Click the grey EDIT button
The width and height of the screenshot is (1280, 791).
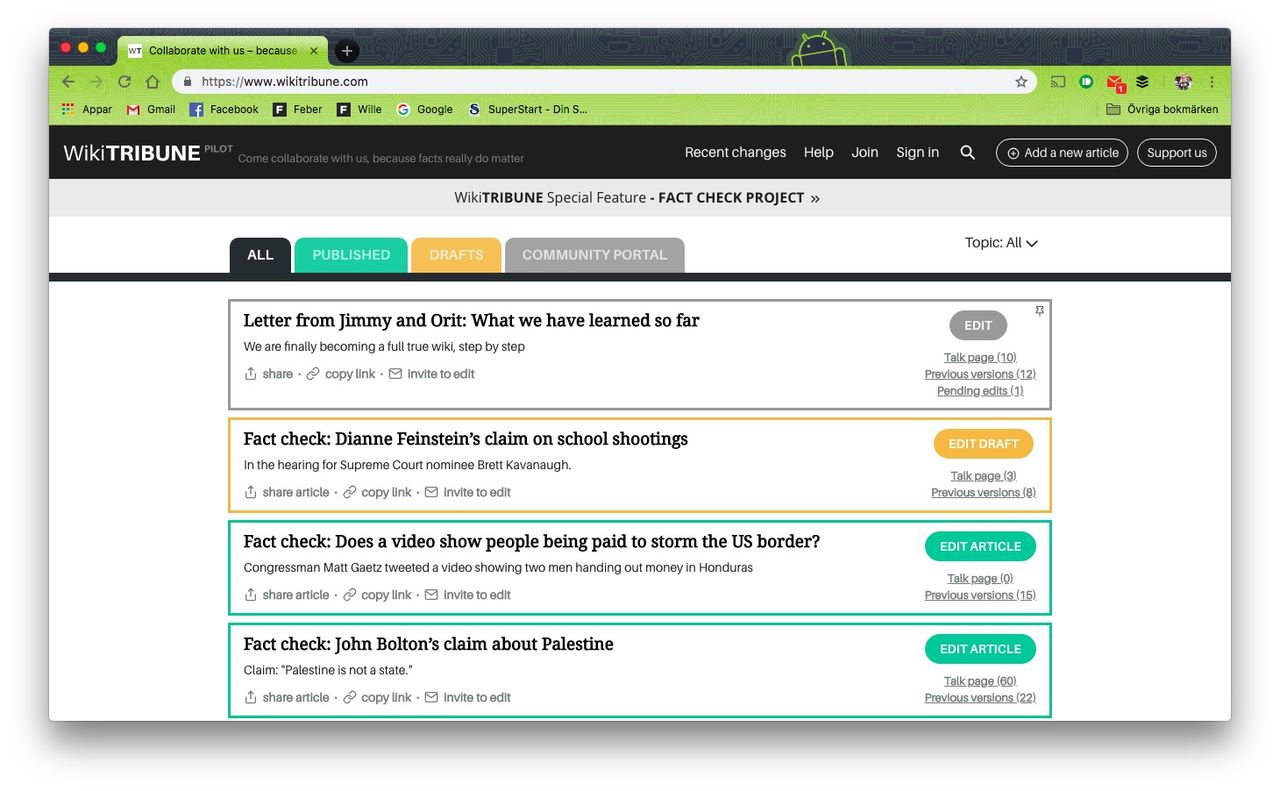(978, 325)
